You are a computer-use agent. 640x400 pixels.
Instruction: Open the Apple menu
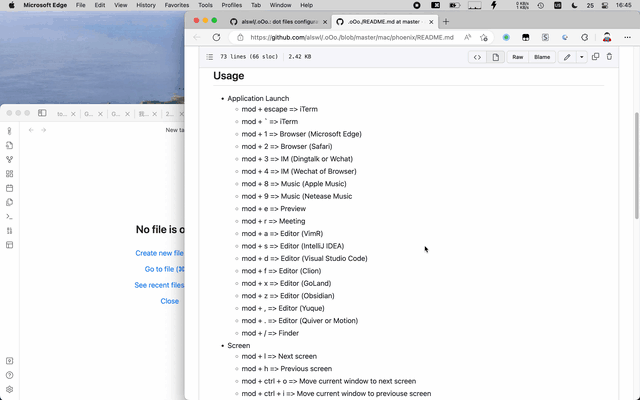(x=11, y=5)
